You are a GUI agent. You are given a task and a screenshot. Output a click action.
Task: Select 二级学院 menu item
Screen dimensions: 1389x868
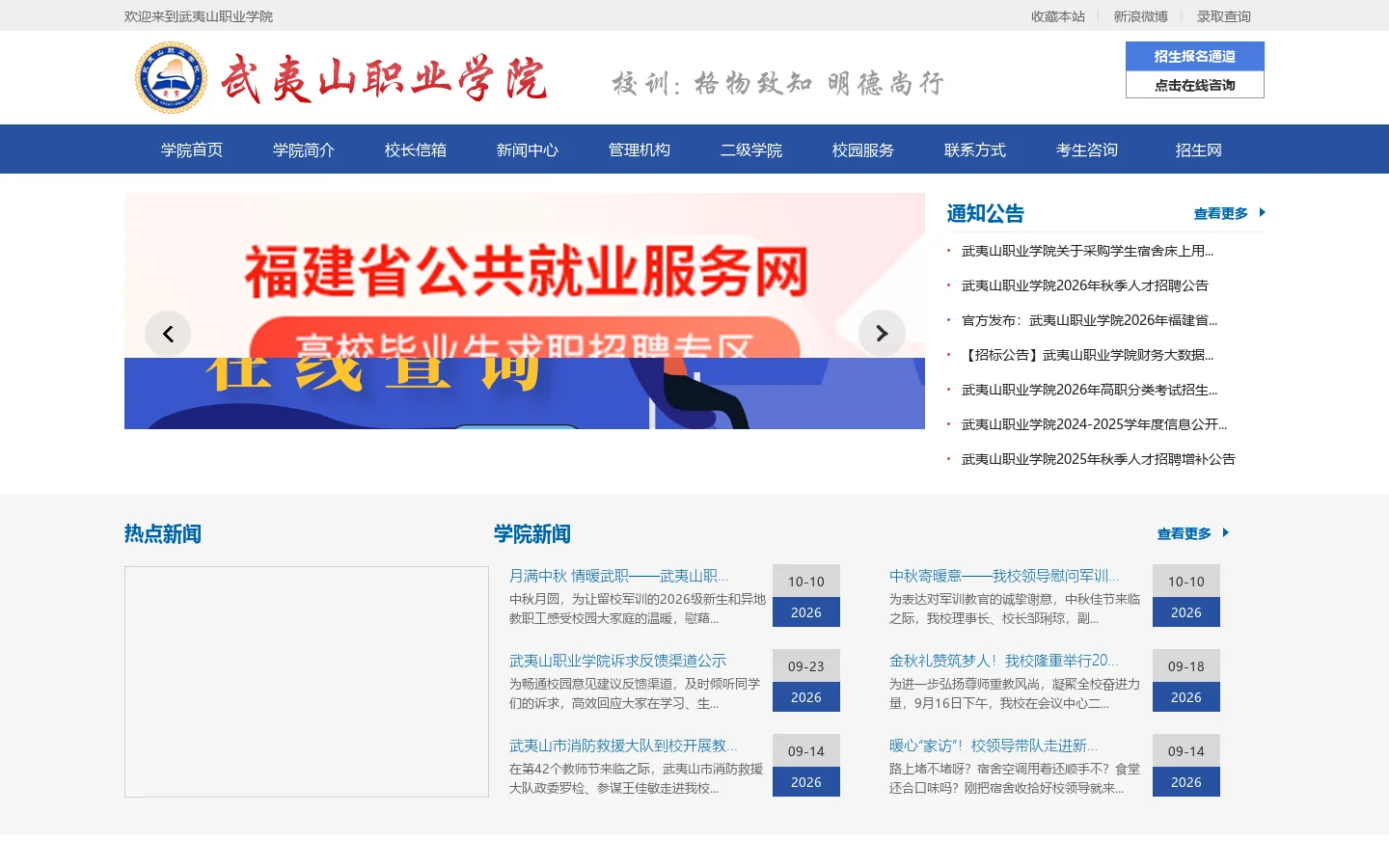(x=751, y=149)
